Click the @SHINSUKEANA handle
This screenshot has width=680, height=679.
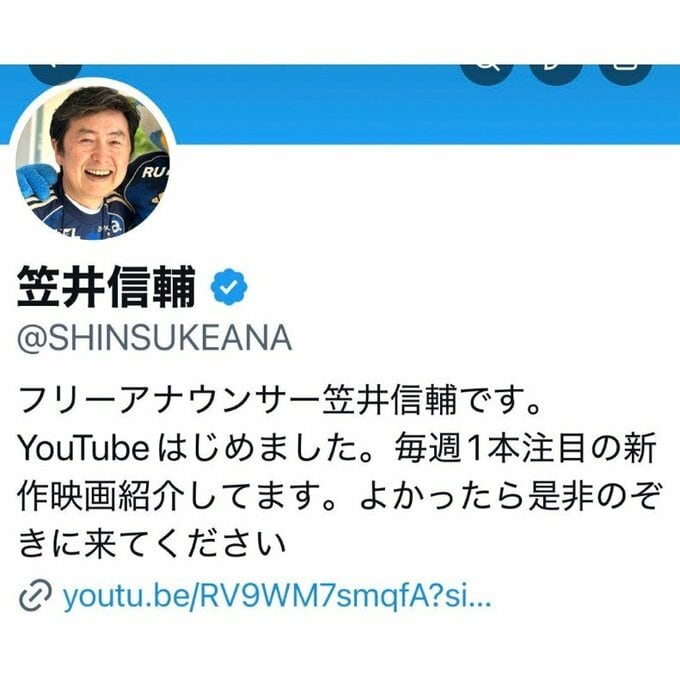point(154,338)
